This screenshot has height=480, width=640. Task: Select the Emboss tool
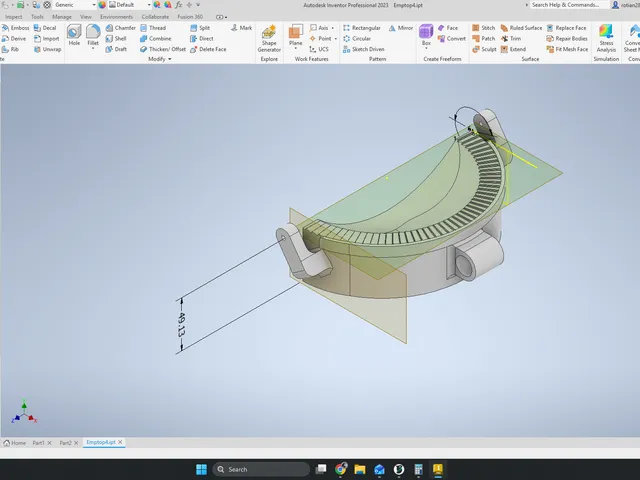16,28
